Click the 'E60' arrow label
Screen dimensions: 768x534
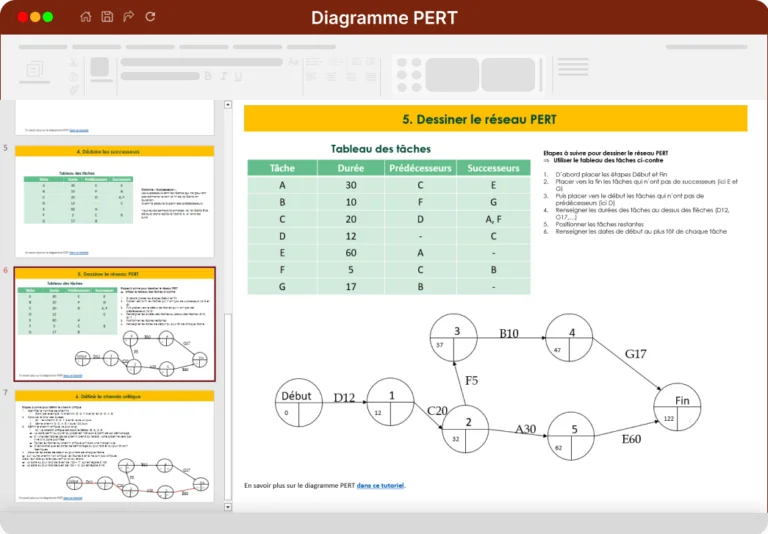[x=631, y=439]
